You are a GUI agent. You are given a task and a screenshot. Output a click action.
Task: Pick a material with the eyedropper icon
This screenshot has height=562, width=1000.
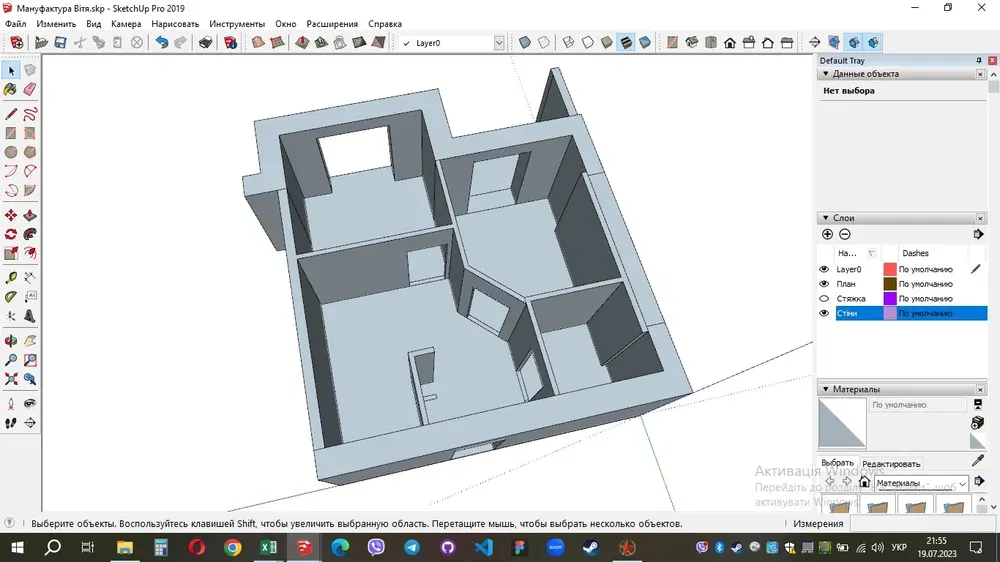click(978, 460)
